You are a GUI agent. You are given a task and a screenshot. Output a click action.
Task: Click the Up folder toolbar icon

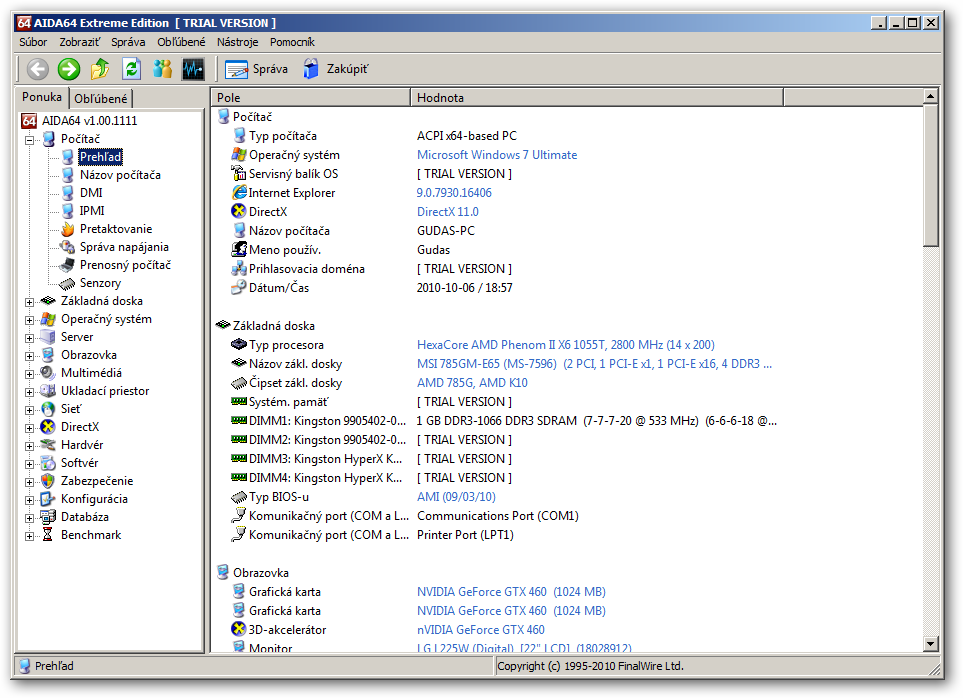click(100, 69)
